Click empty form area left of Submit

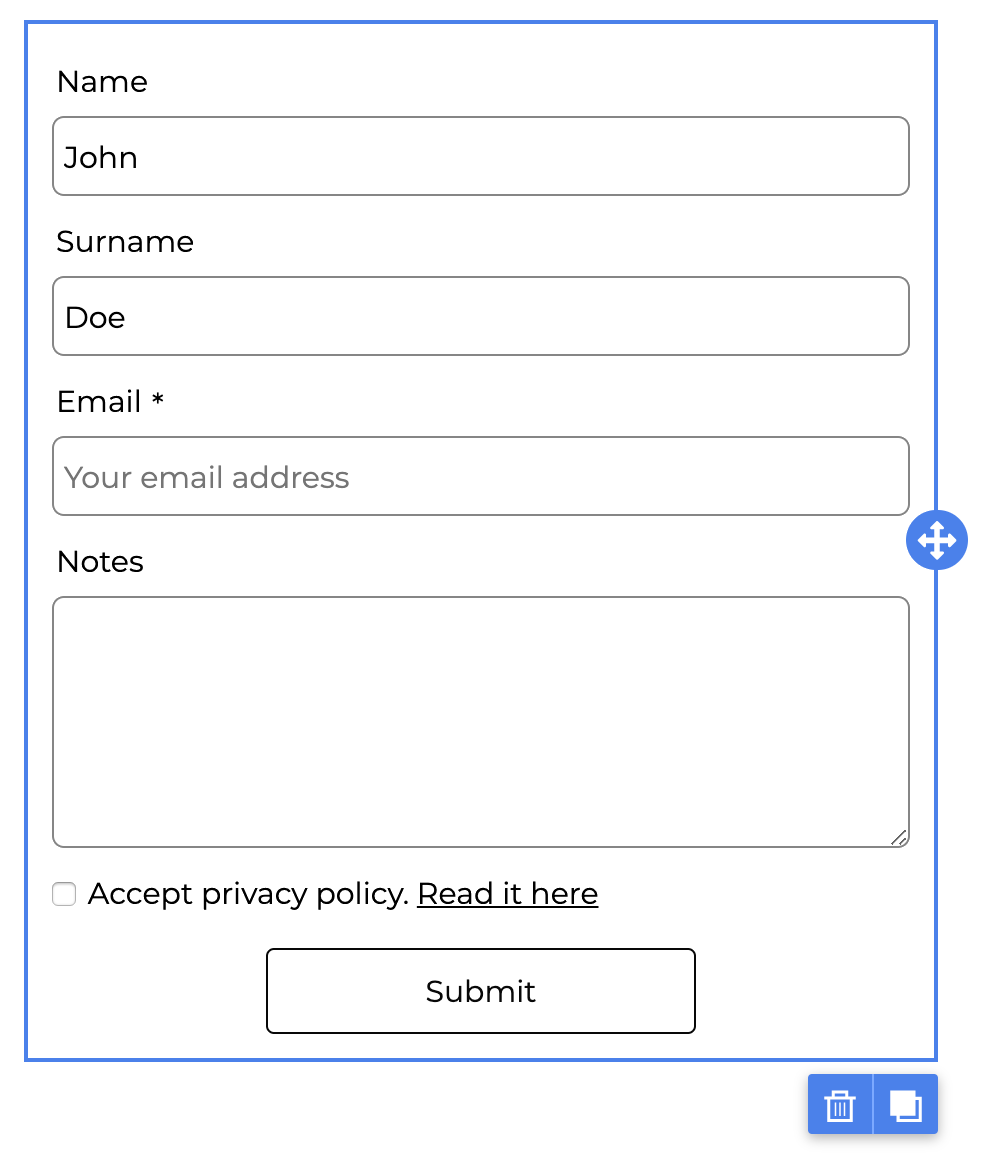click(150, 991)
